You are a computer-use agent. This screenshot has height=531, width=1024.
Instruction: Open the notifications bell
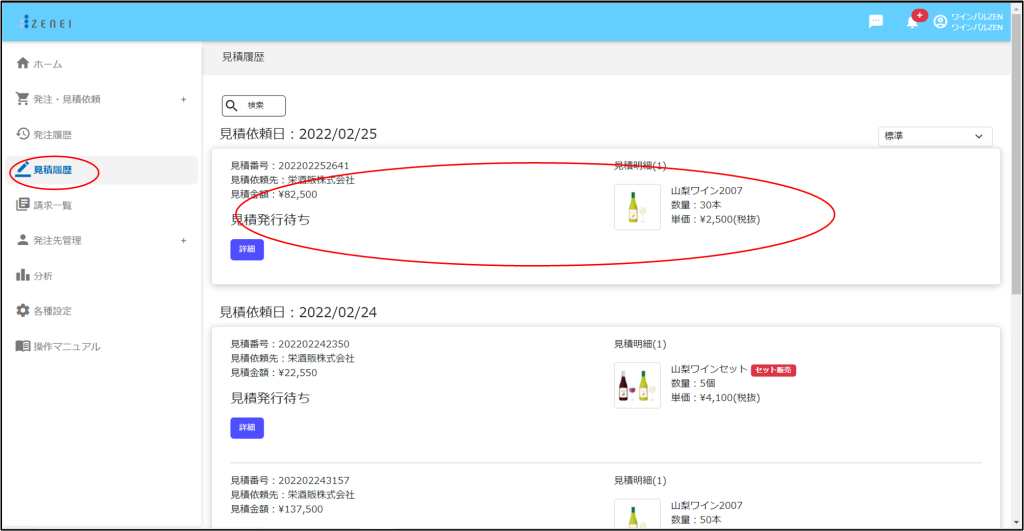(x=912, y=22)
